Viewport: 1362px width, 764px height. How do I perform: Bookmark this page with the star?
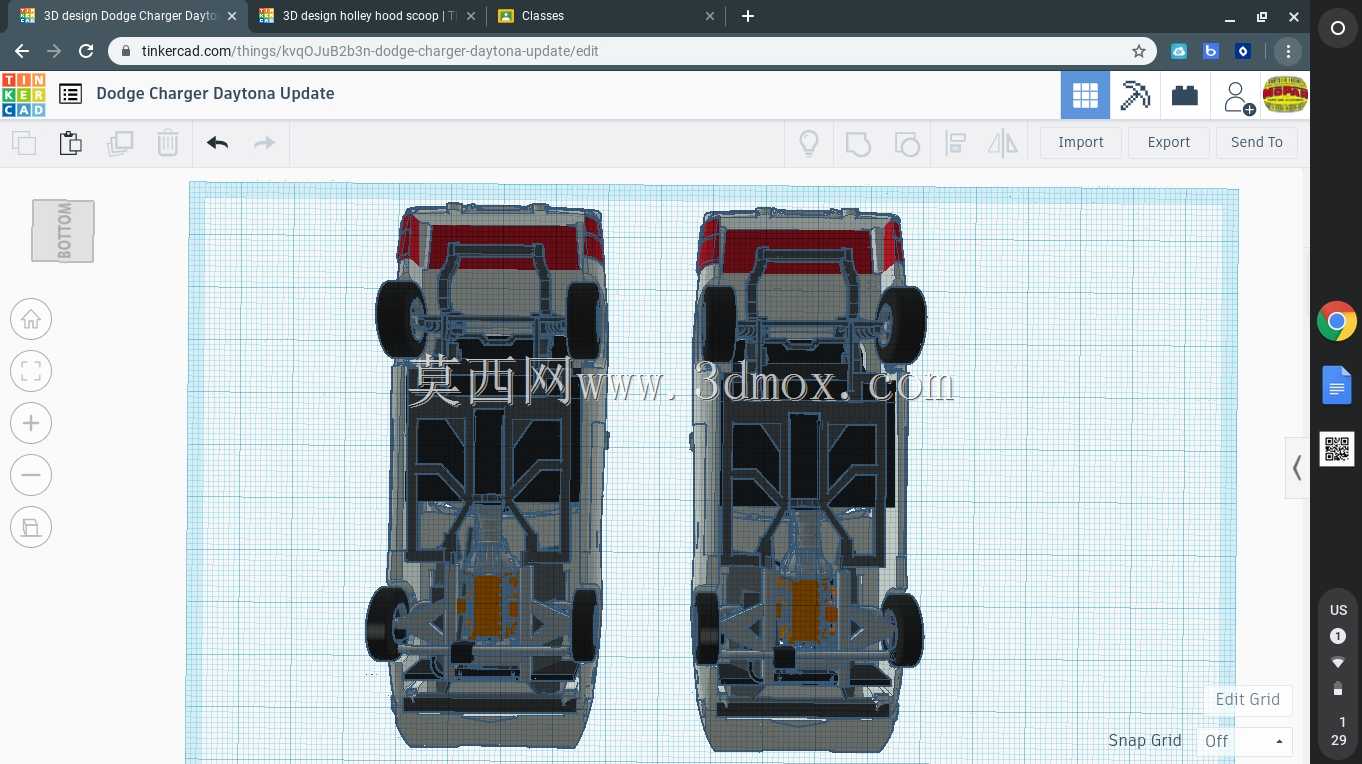[x=1139, y=51]
